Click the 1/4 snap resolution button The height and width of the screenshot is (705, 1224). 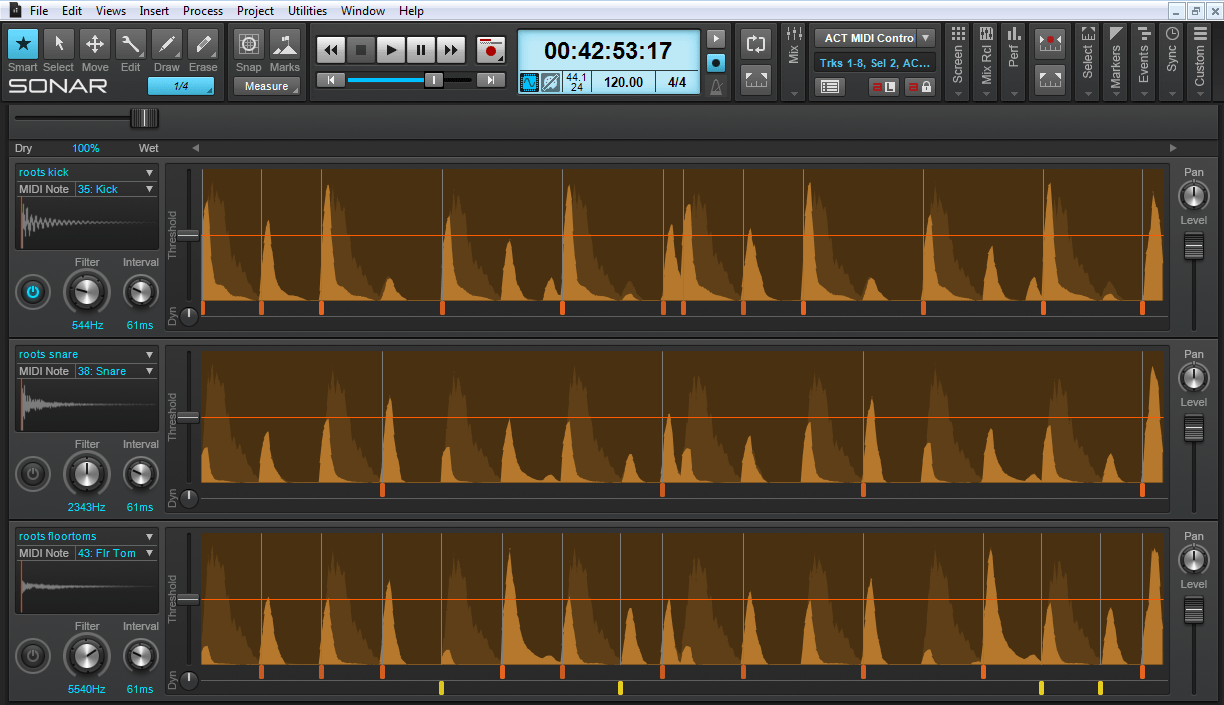[x=181, y=86]
